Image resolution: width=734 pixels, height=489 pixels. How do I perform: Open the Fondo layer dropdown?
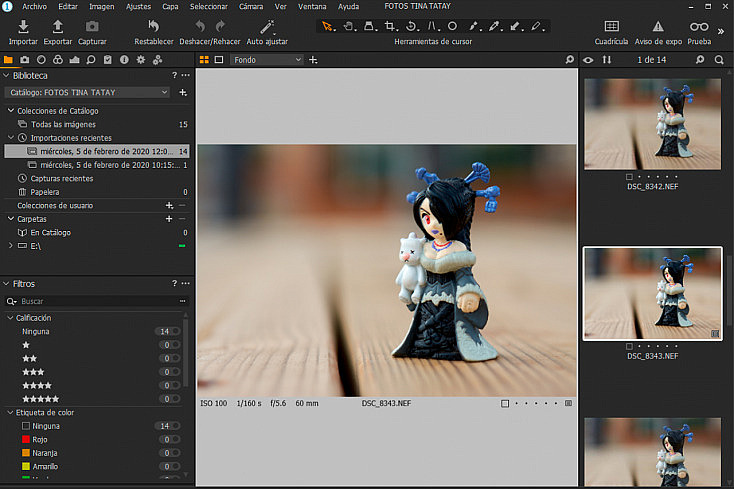point(268,60)
